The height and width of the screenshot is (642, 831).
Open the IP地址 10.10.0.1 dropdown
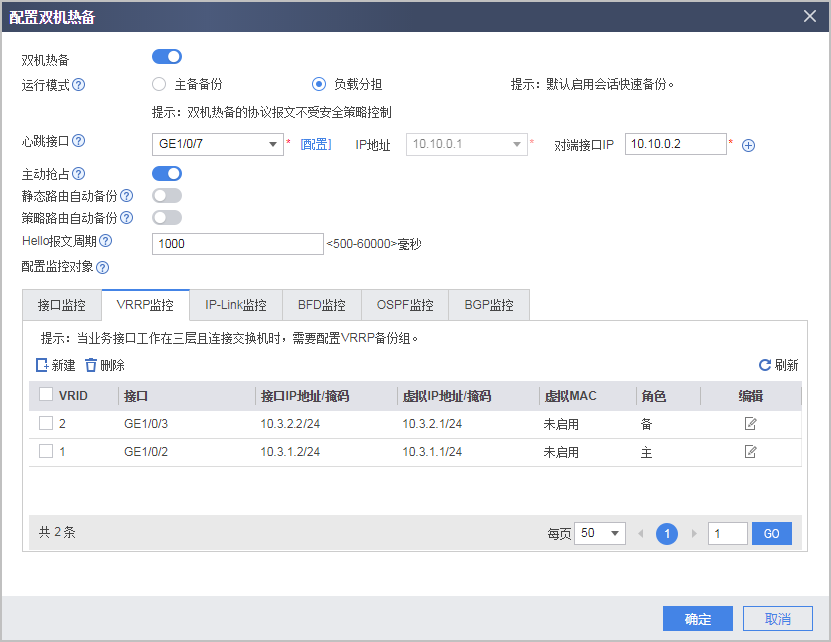pos(467,144)
